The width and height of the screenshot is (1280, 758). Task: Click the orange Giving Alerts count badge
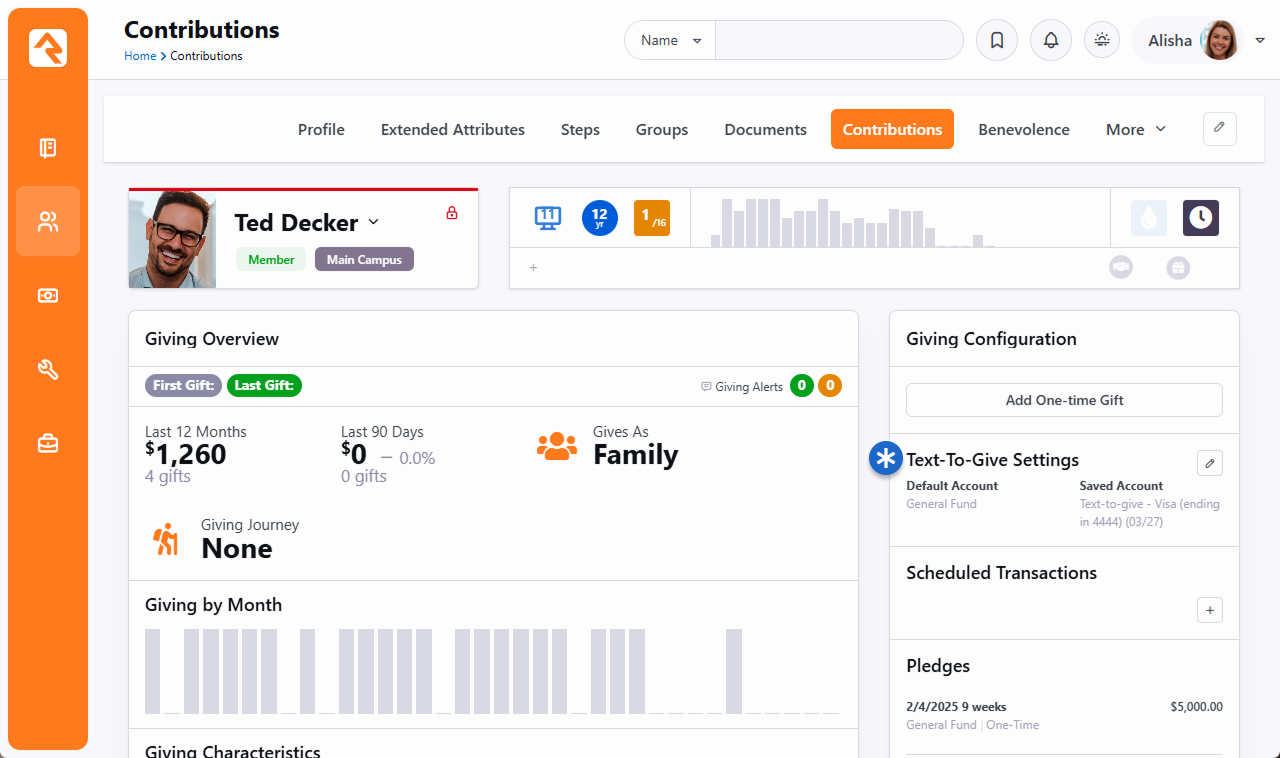tap(829, 386)
